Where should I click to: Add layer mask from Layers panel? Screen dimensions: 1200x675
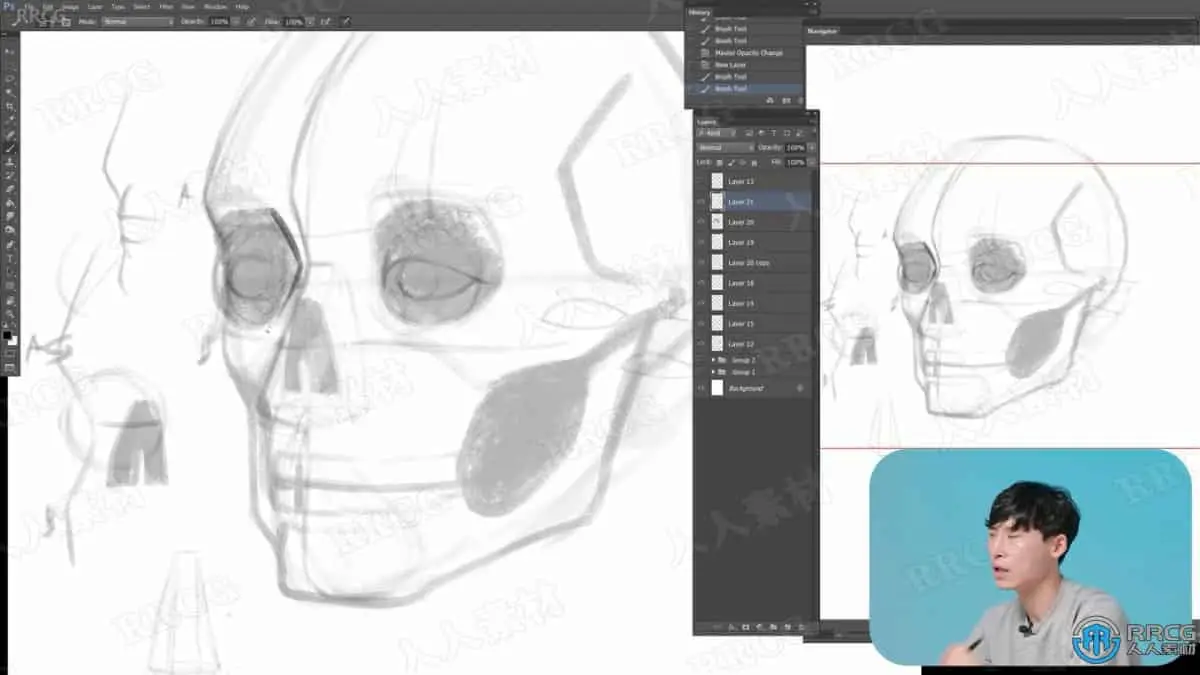pyautogui.click(x=746, y=627)
